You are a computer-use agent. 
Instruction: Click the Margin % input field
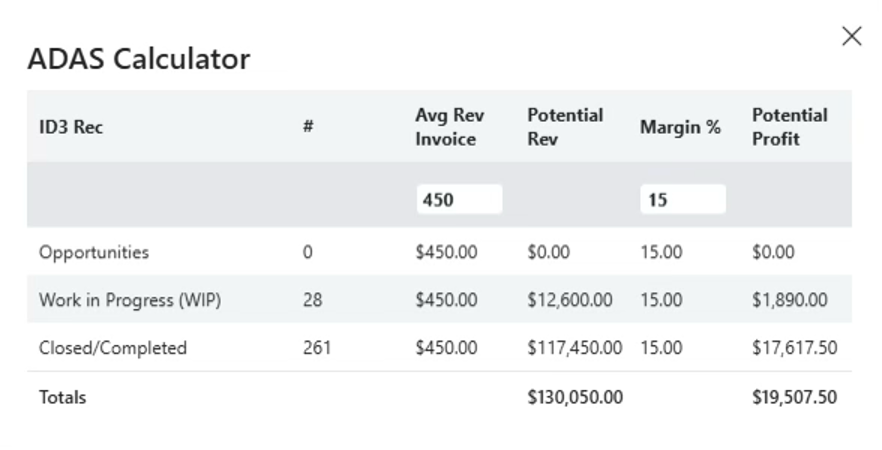click(x=683, y=199)
